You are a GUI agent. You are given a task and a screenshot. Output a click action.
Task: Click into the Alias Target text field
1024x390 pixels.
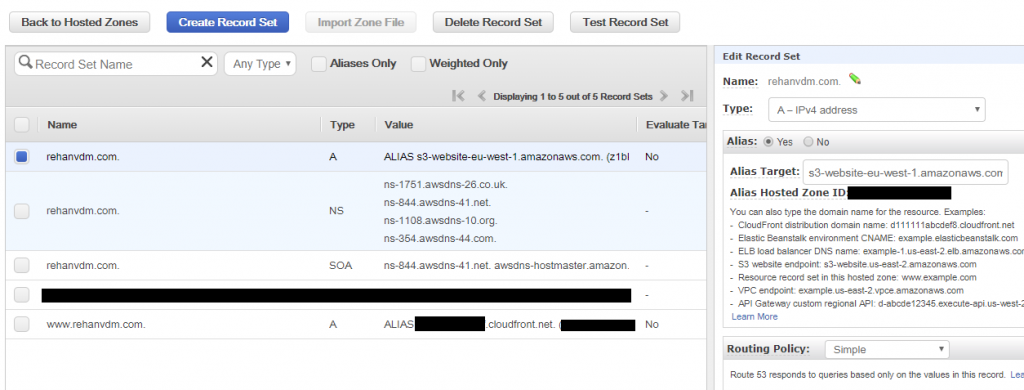905,172
